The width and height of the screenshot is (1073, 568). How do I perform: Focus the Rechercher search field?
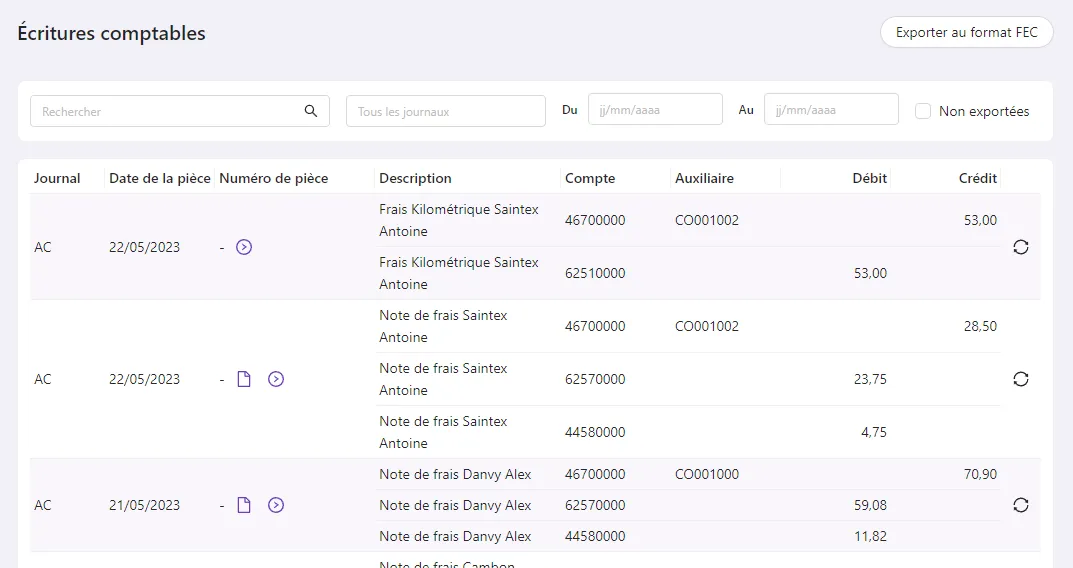tap(179, 111)
